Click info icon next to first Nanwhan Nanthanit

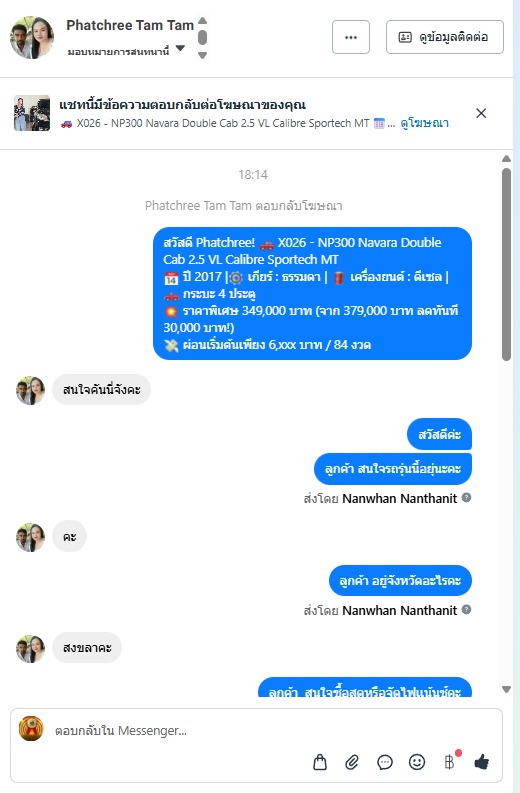pos(466,498)
